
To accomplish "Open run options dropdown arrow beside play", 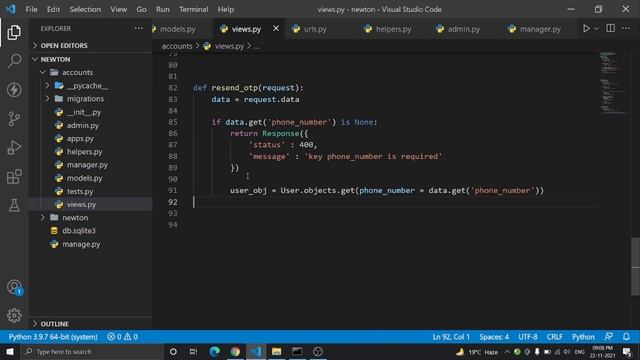I will (x=596, y=29).
